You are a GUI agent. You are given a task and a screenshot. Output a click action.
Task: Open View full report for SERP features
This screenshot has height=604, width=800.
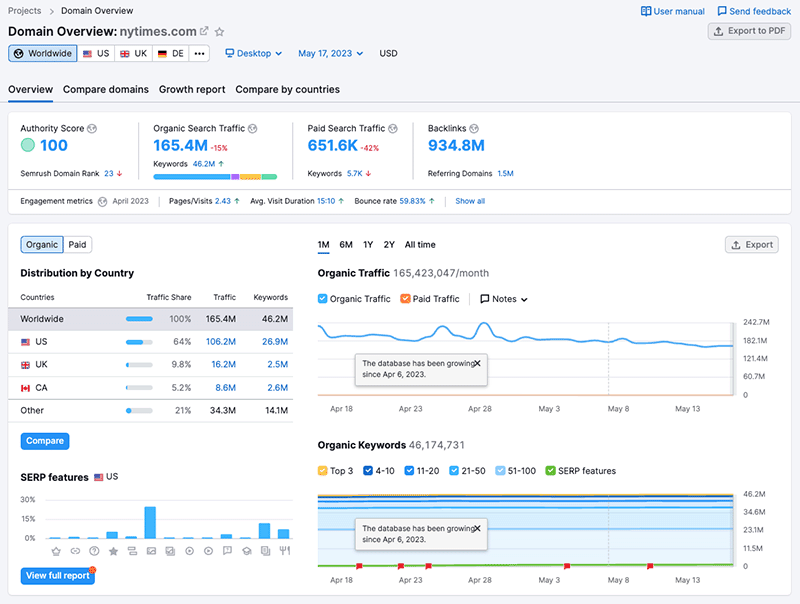coord(58,575)
